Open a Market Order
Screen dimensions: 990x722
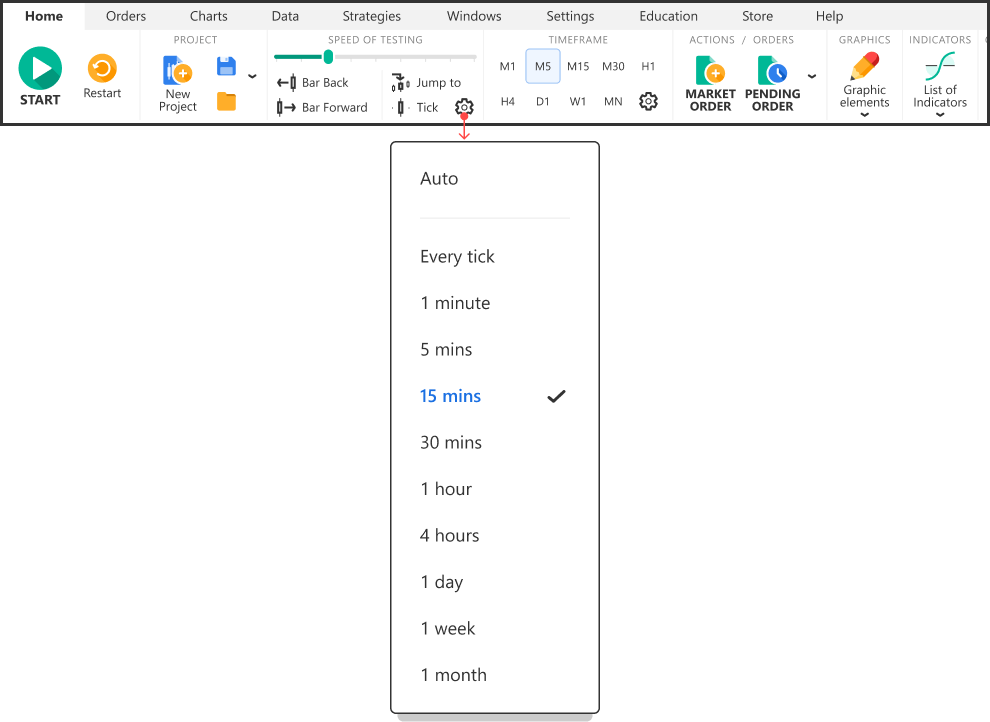710,83
